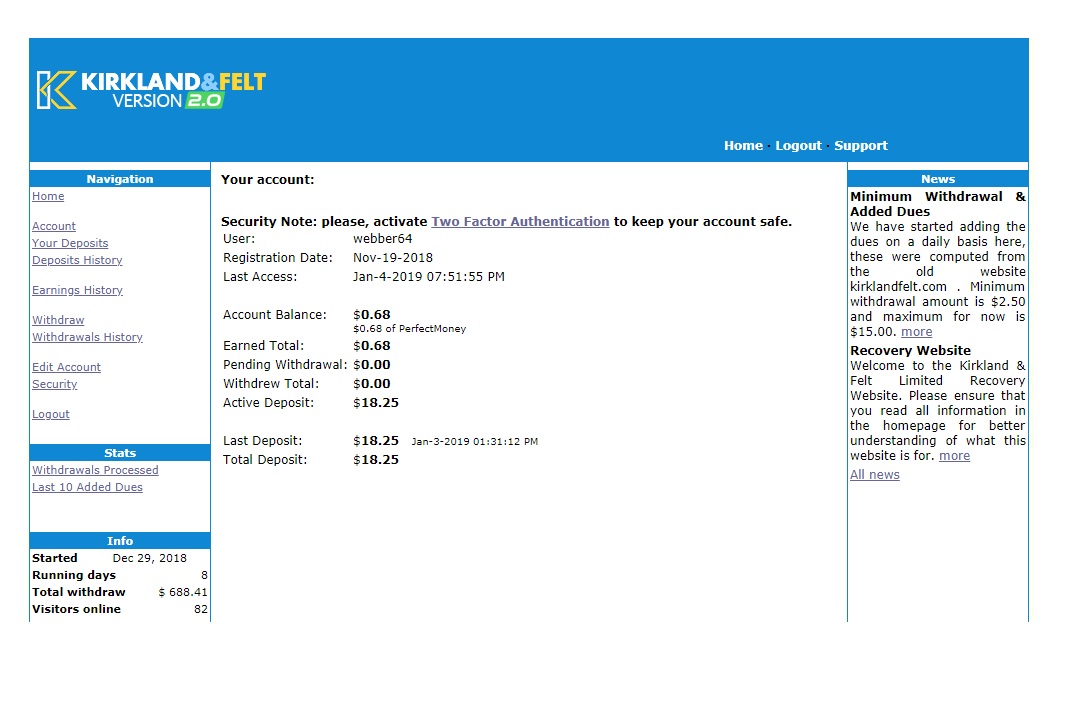Read more about Minimum Withdrawal news

[916, 332]
